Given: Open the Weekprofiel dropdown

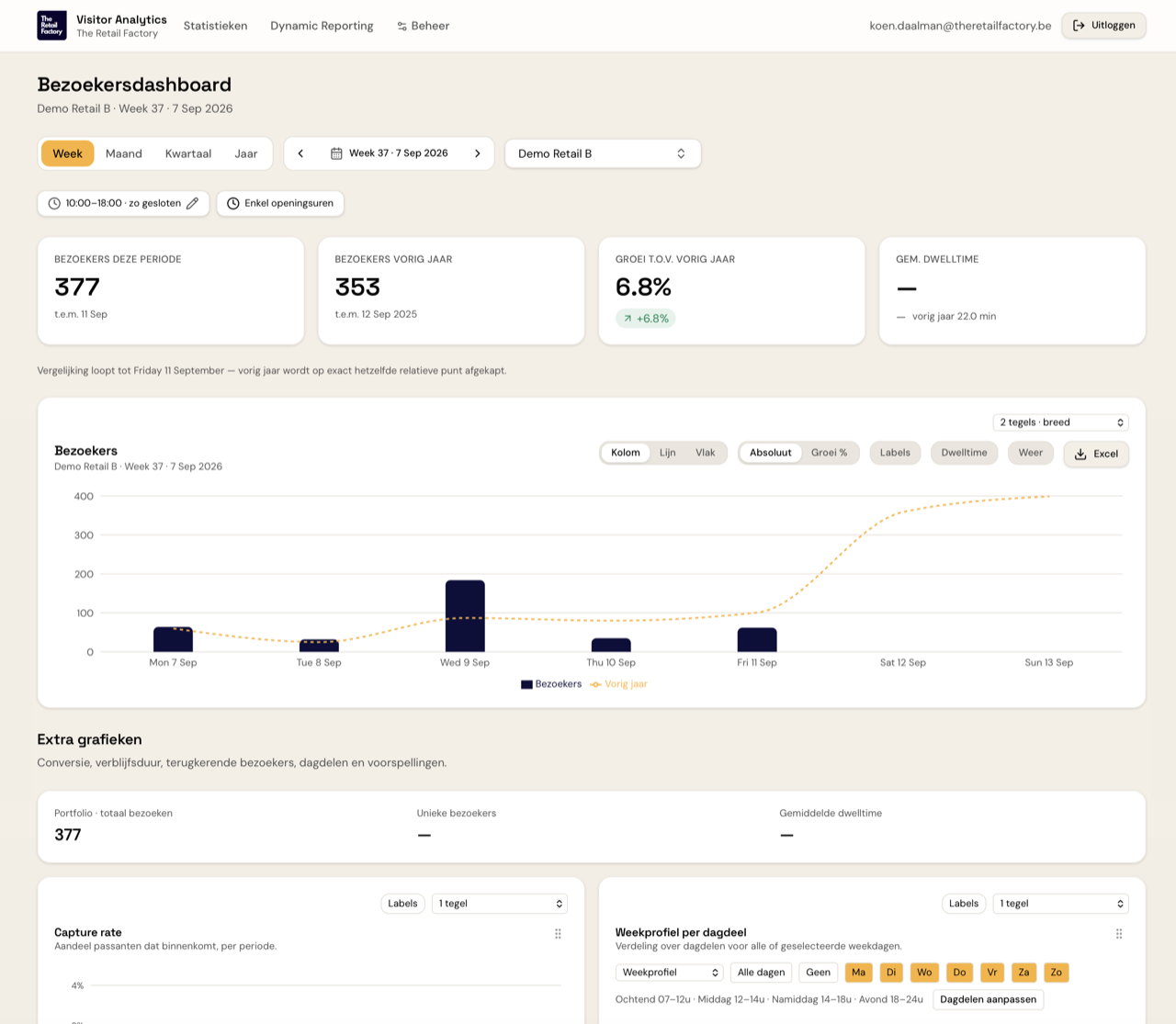Looking at the screenshot, I should [670, 973].
